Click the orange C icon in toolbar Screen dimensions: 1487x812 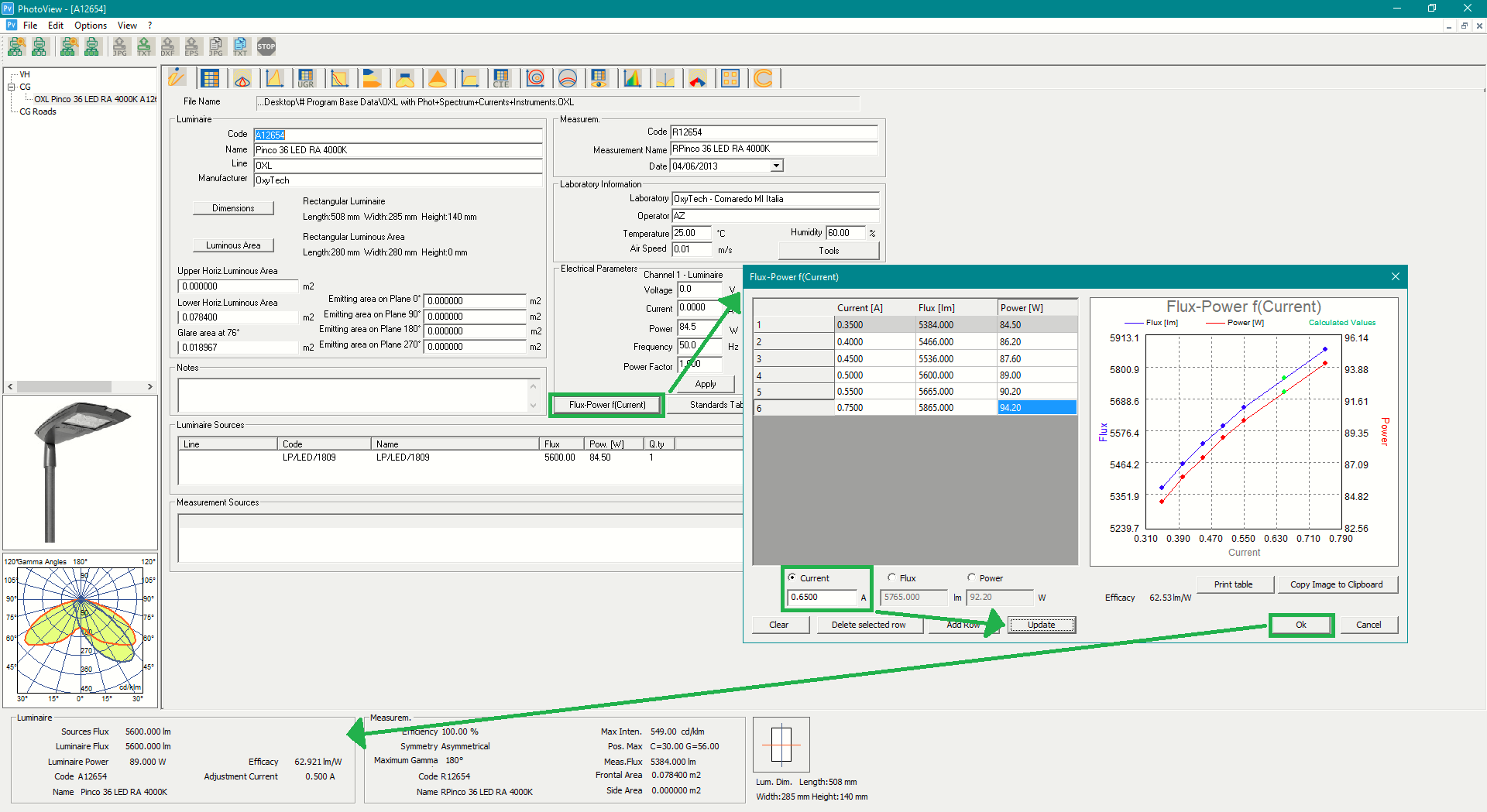pos(763,78)
